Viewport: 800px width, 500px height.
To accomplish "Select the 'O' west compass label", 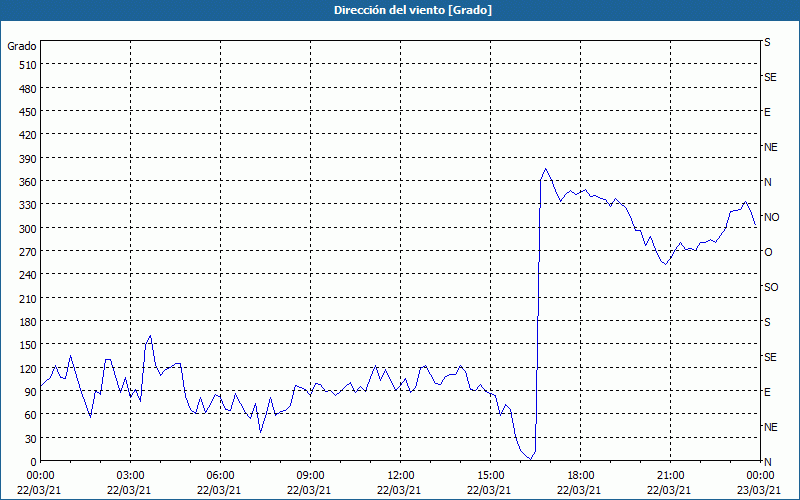I will click(x=768, y=252).
